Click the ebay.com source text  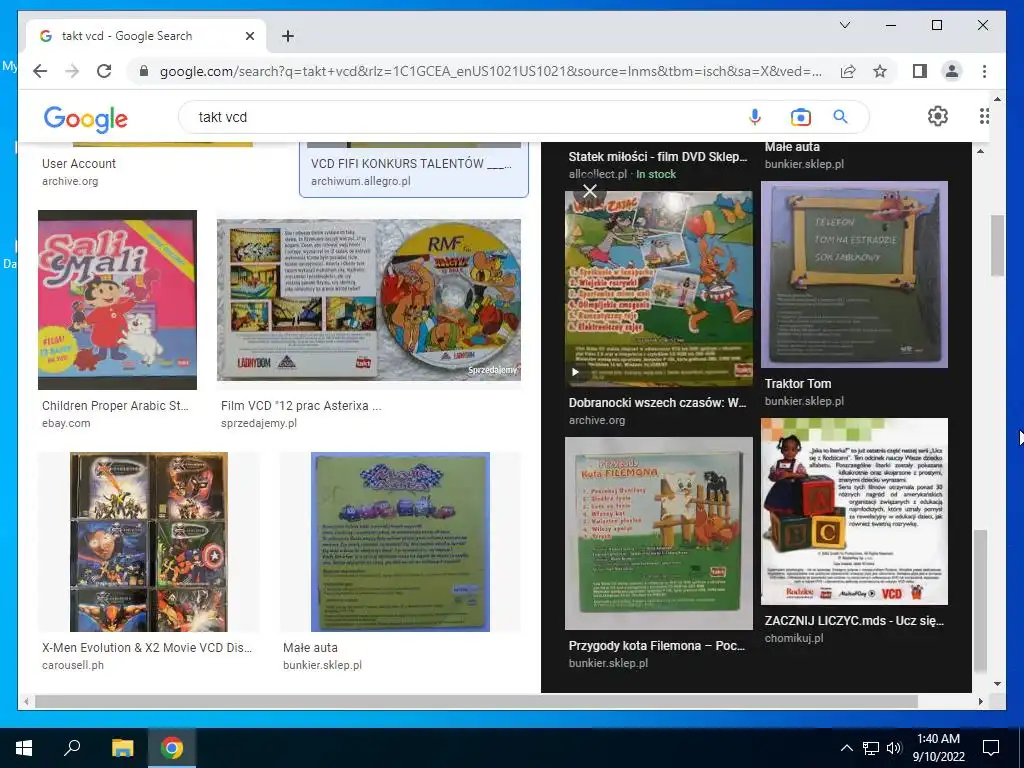click(66, 423)
